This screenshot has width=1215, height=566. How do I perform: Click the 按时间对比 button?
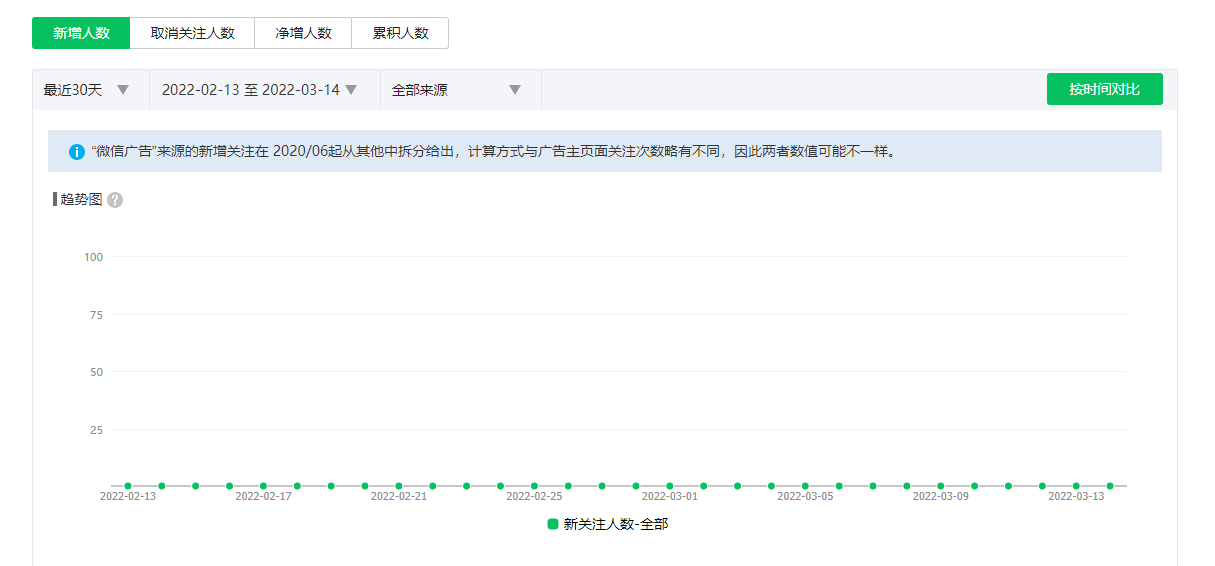pos(1104,89)
